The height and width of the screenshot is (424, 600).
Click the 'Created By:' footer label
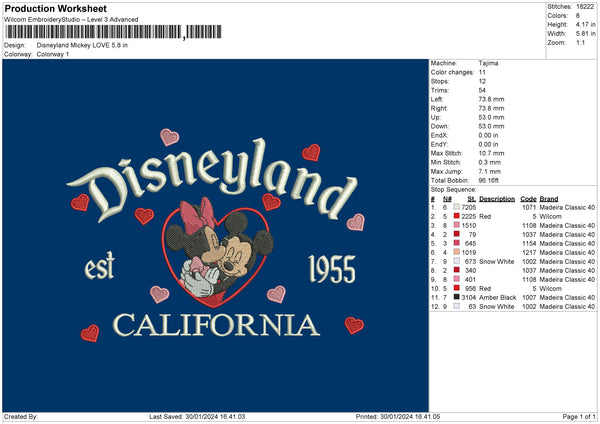coord(21,416)
